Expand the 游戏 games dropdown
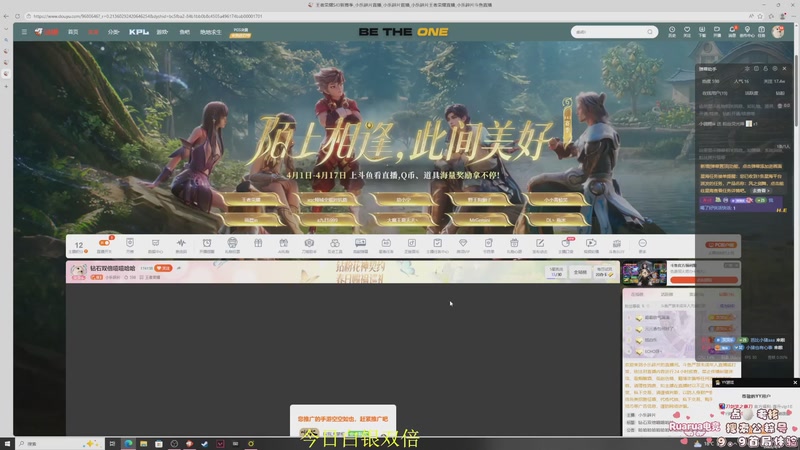 [x=162, y=32]
